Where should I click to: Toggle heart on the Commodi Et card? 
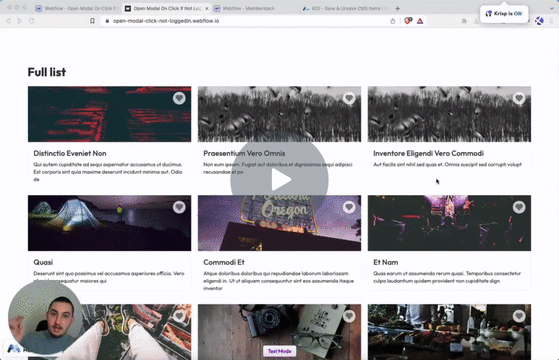pos(349,207)
